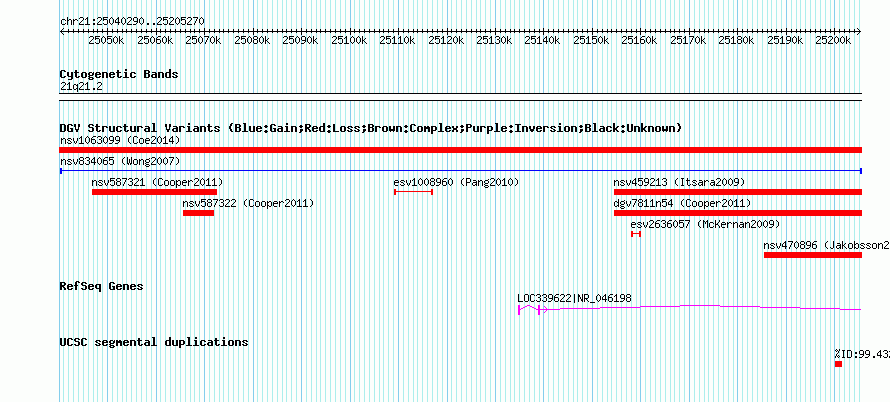Click the dgv7811n54 (Cooper2011) red bar
The width and height of the screenshot is (890, 402).
pyautogui.click(x=738, y=213)
